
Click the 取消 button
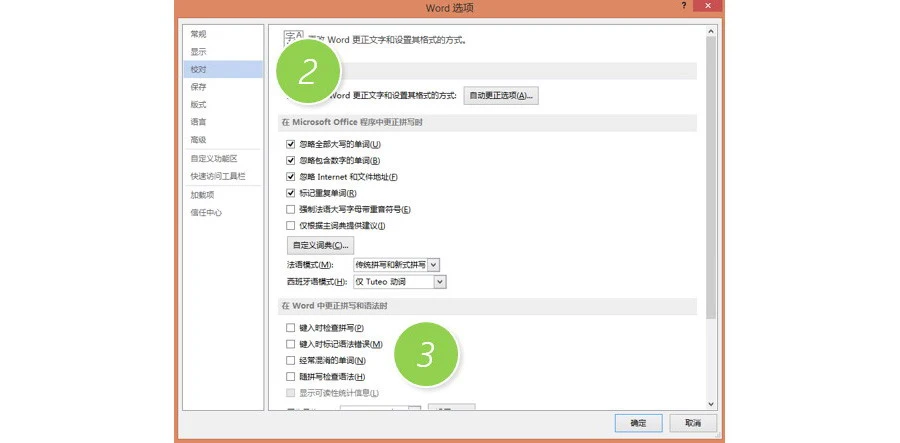point(693,423)
